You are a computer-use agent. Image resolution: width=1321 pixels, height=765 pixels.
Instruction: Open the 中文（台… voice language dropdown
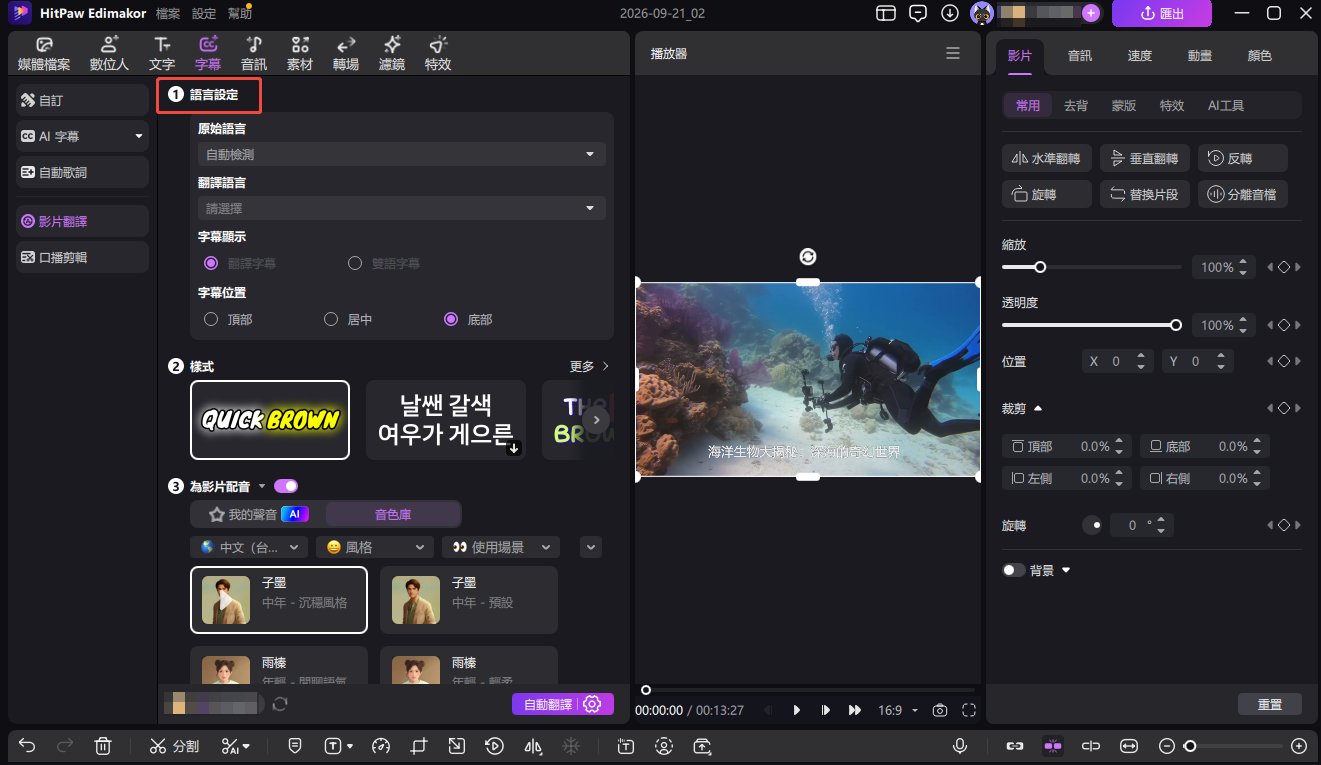coord(249,547)
